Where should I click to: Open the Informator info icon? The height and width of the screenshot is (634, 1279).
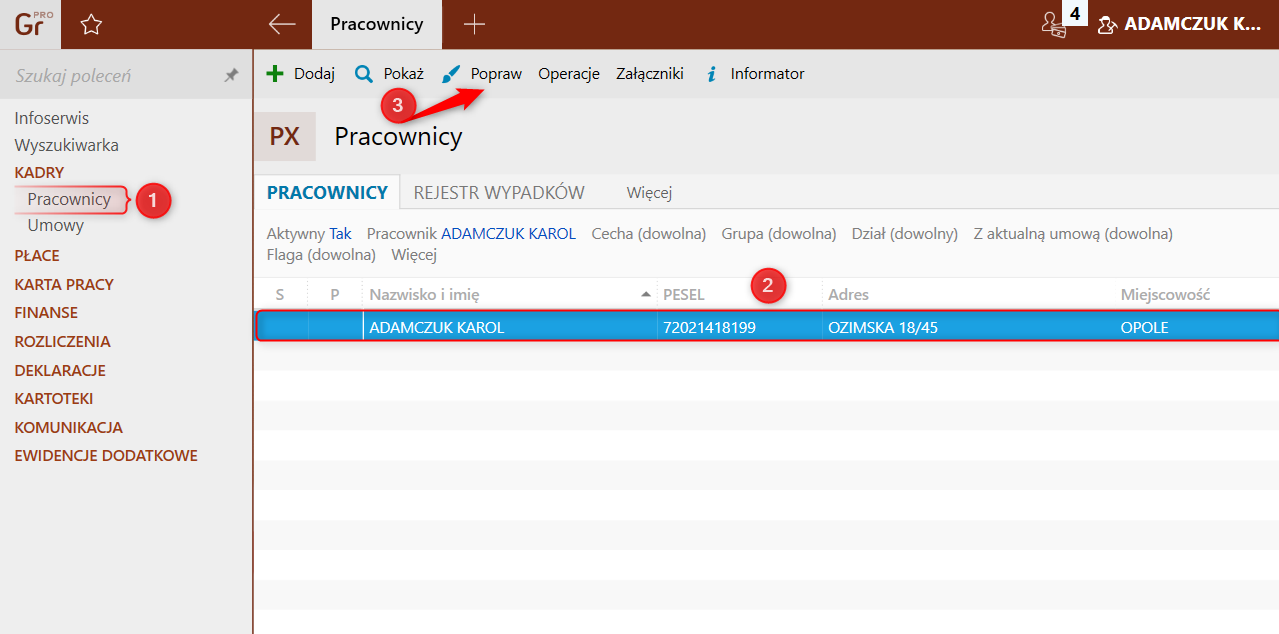tap(712, 74)
